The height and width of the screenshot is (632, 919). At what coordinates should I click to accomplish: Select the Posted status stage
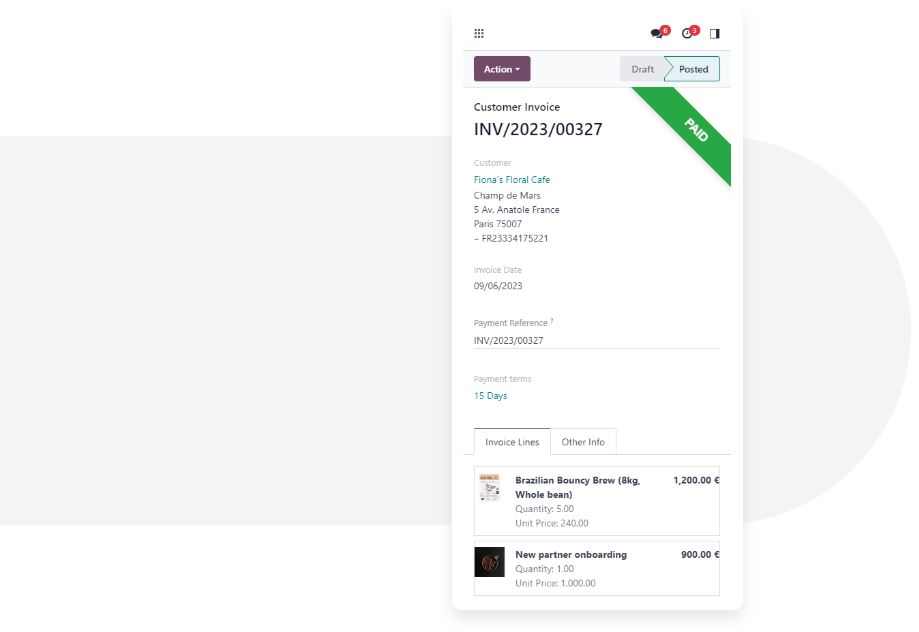click(693, 69)
